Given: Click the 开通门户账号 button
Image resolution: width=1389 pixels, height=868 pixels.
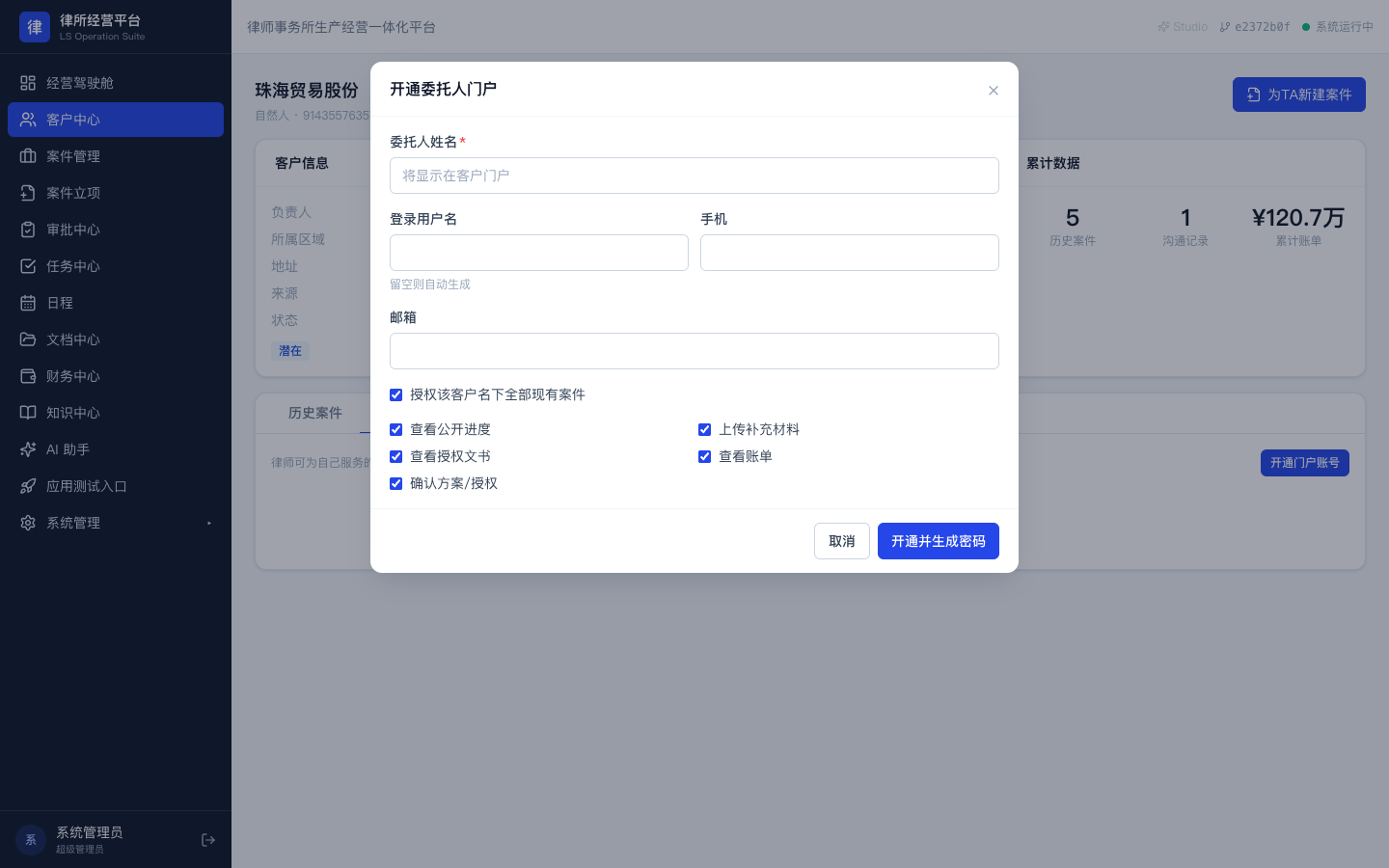Looking at the screenshot, I should [x=1305, y=463].
